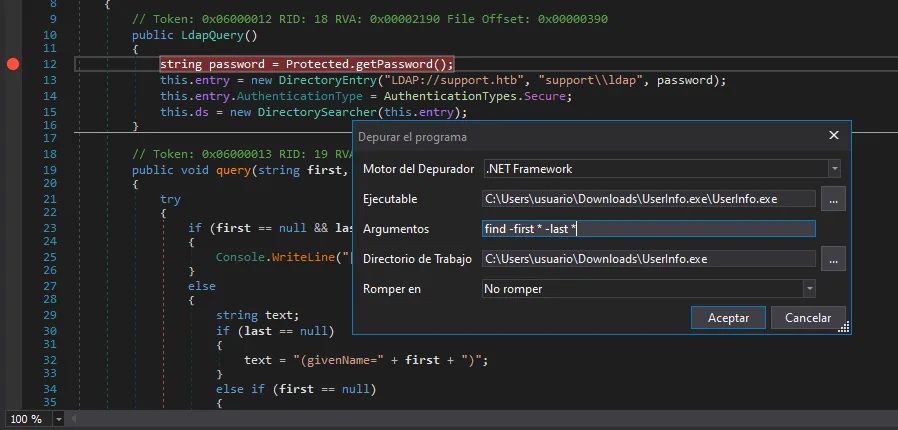The height and width of the screenshot is (430, 898).
Task: Close the Depurar el programa dialog
Action: coord(834,136)
